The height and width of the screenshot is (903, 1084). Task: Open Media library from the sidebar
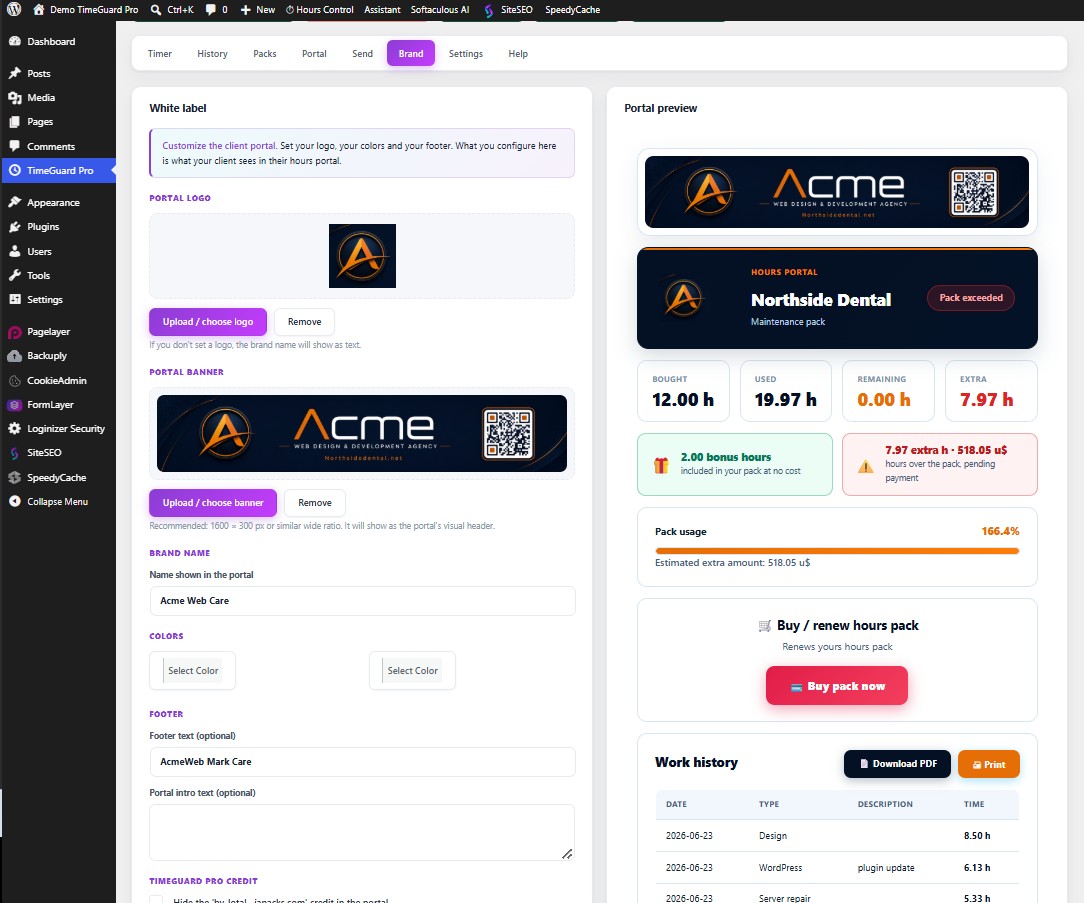pos(41,97)
